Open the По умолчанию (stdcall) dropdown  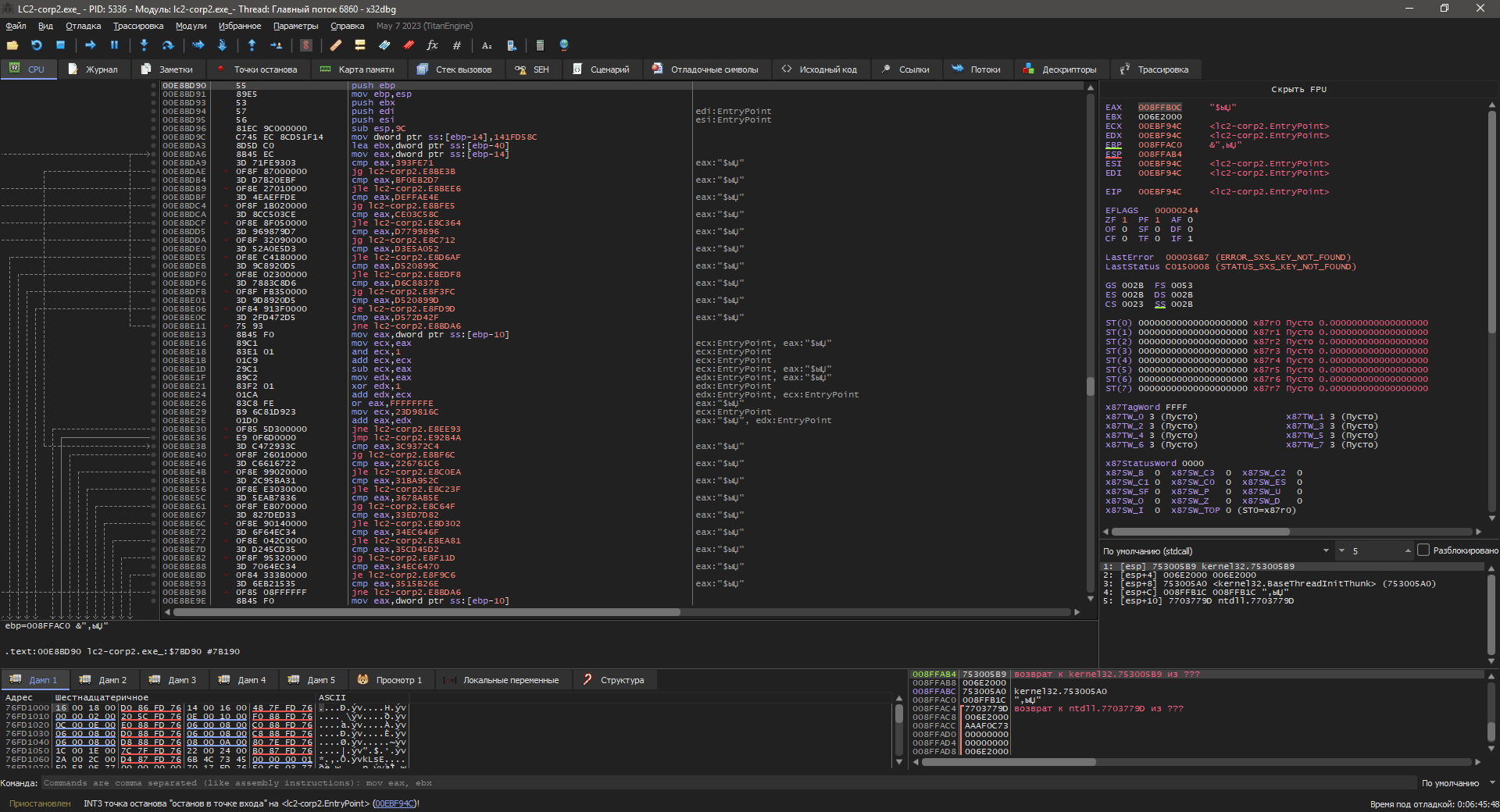tap(1216, 551)
